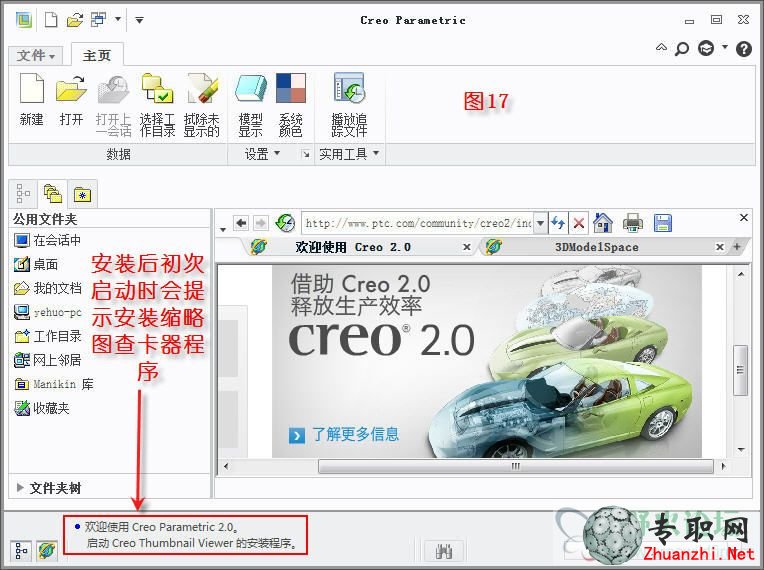Select 我的文档 folder
The image size is (764, 570).
click(x=47, y=288)
